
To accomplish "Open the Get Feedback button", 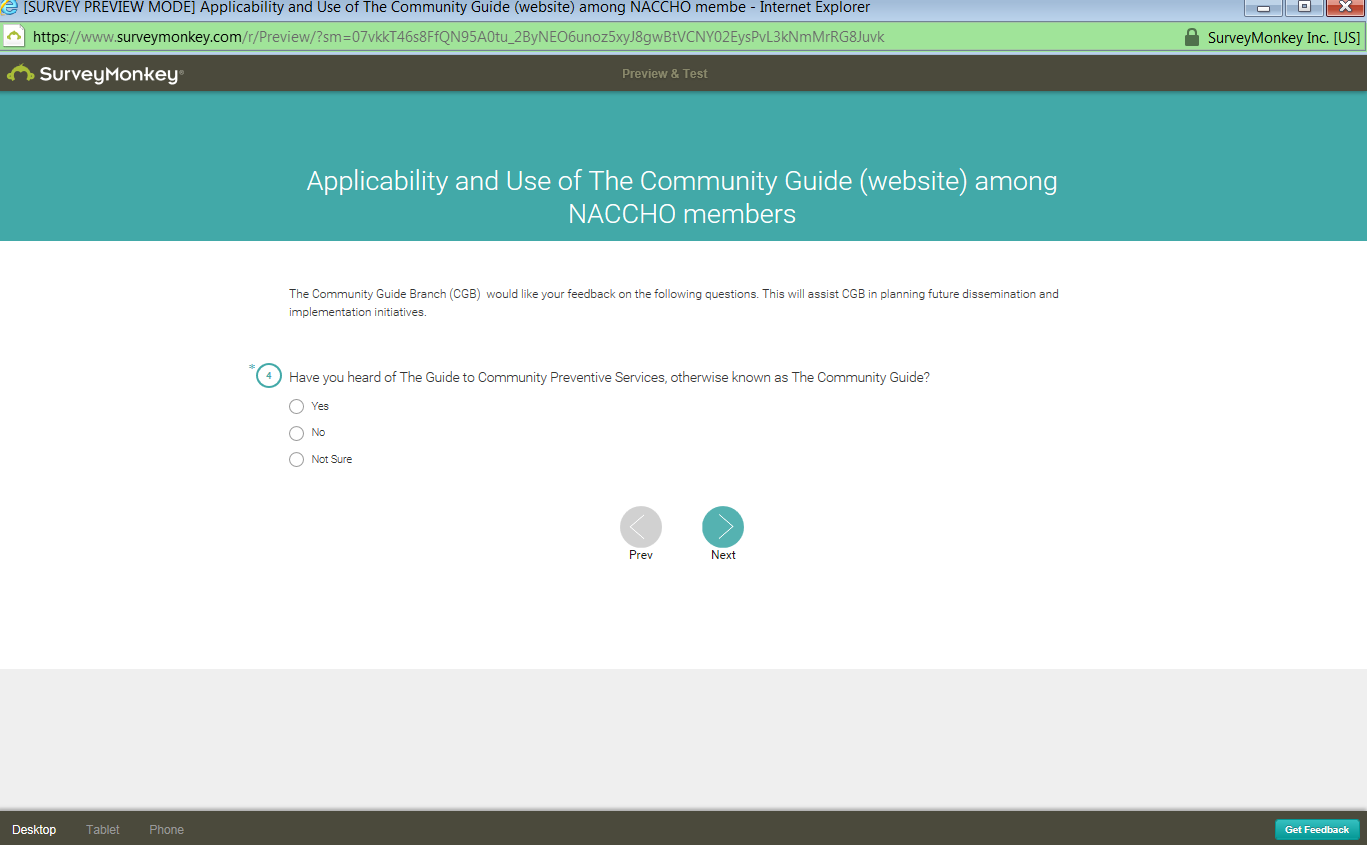I will (x=1317, y=830).
